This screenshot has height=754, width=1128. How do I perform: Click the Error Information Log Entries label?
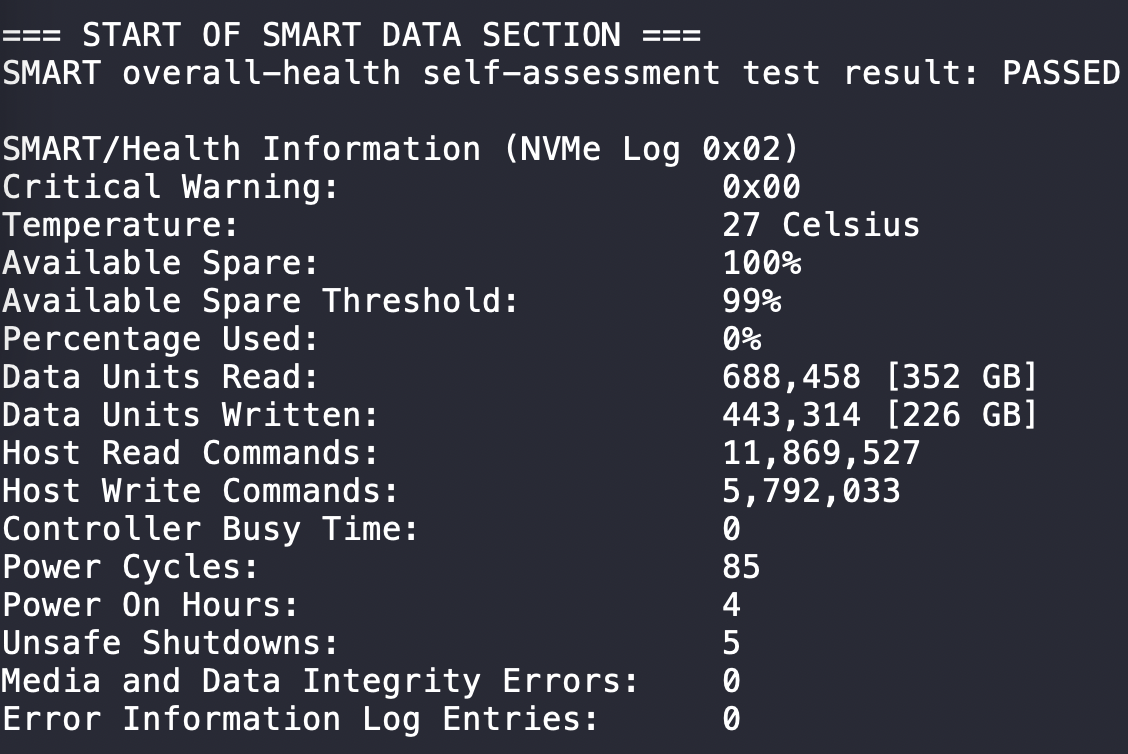[x=300, y=719]
